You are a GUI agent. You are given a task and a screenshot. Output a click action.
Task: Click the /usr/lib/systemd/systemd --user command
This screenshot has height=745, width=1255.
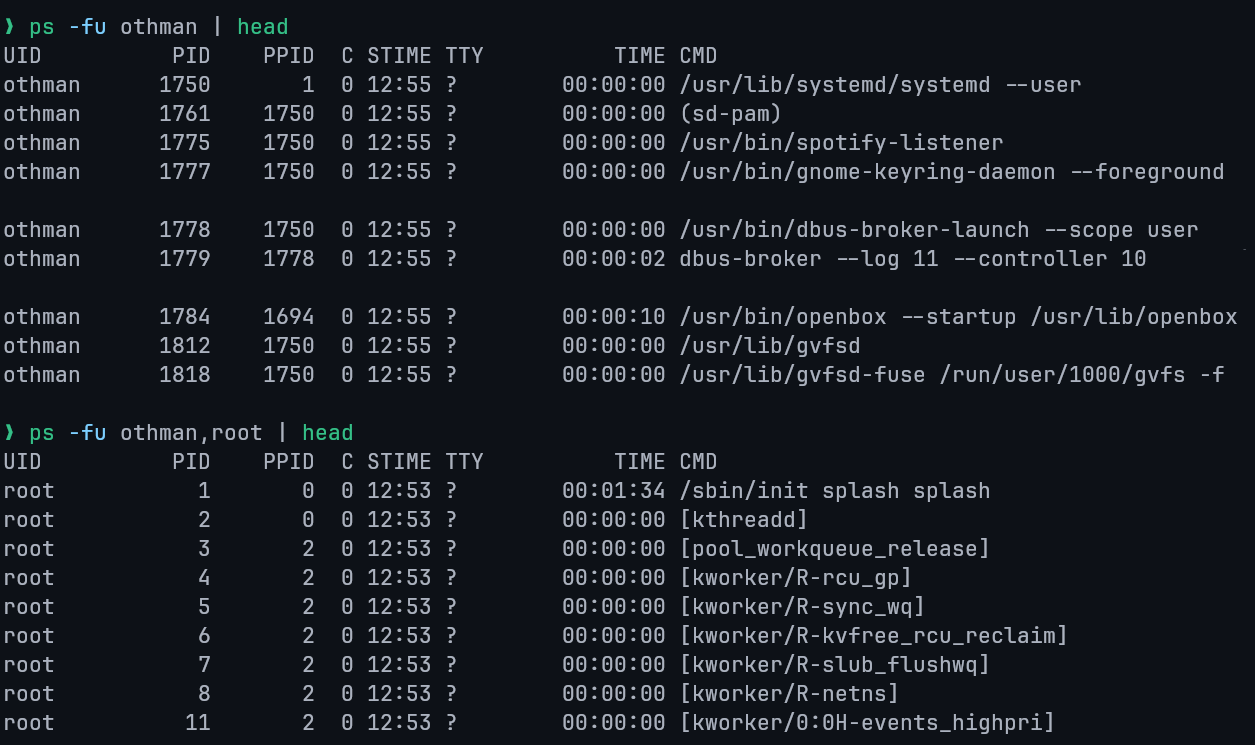(x=880, y=85)
